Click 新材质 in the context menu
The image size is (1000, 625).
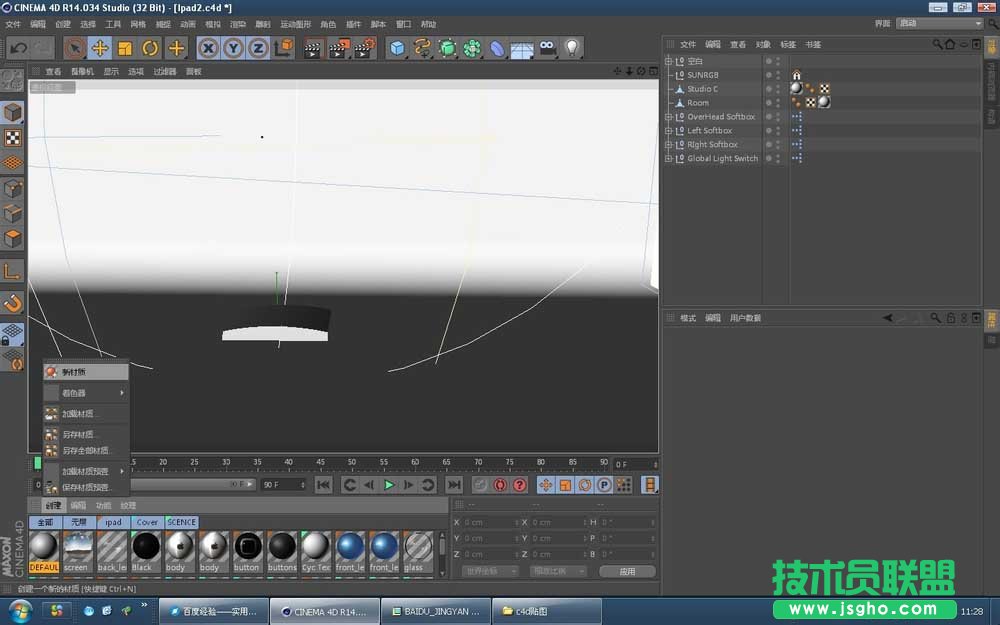72,371
